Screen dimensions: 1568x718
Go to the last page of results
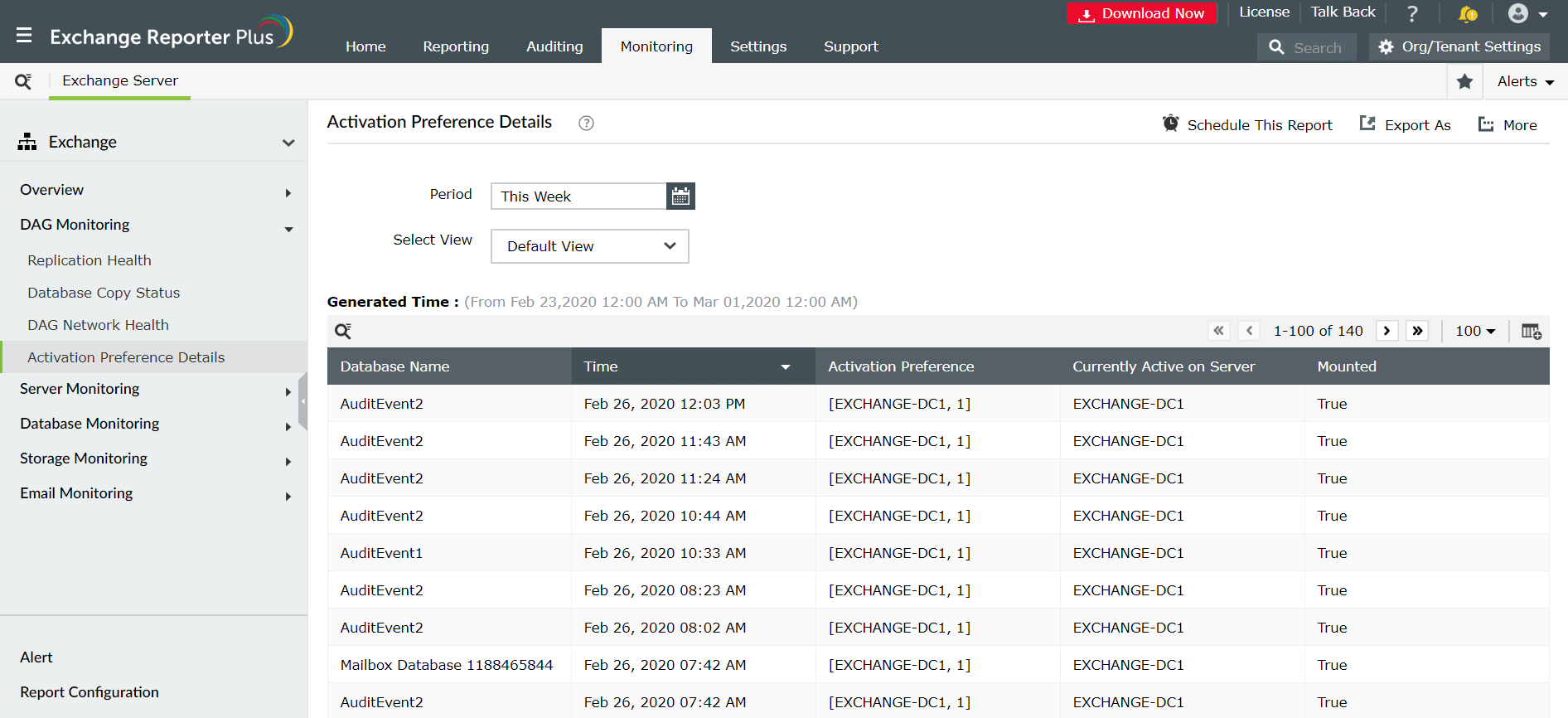point(1417,331)
